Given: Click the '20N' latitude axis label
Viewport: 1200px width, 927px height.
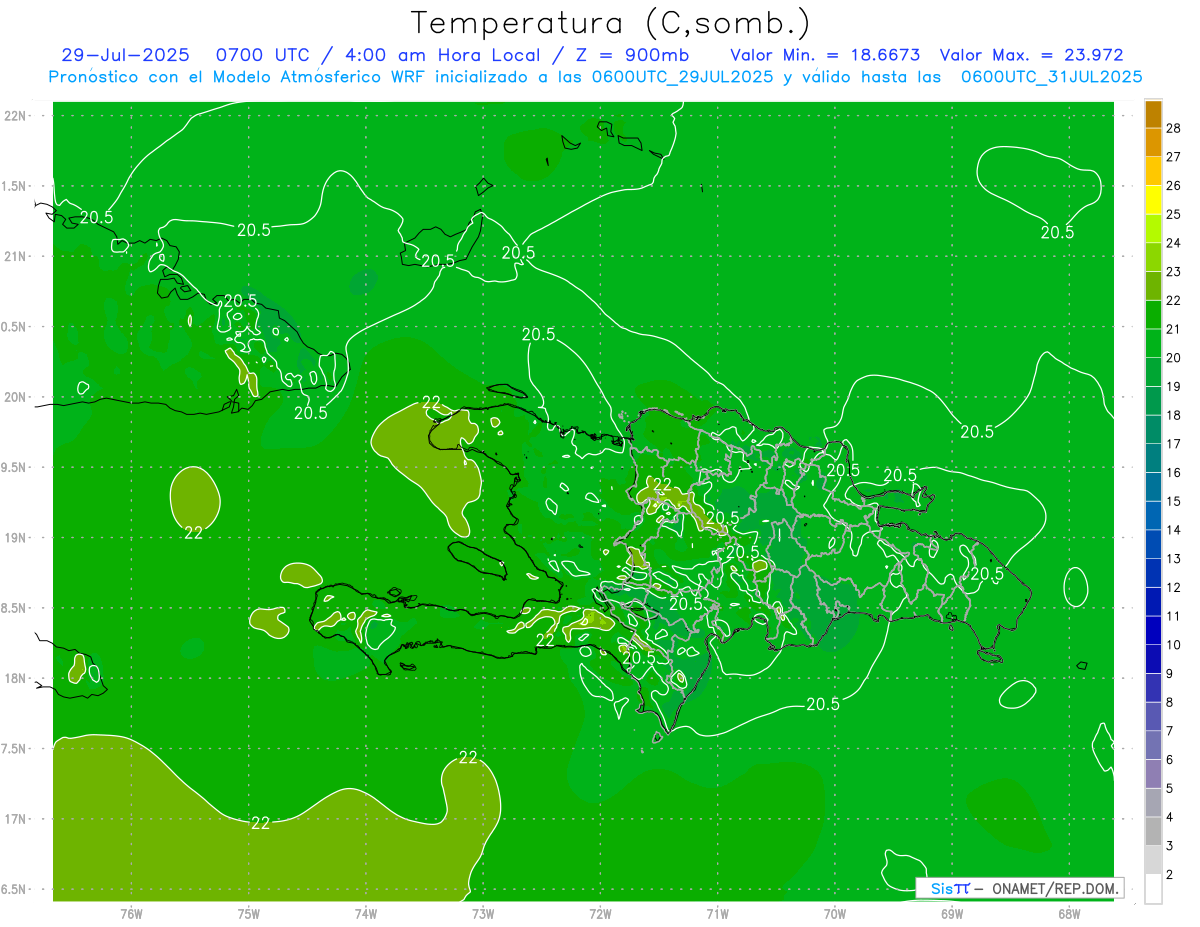Looking at the screenshot, I should pos(15,397).
